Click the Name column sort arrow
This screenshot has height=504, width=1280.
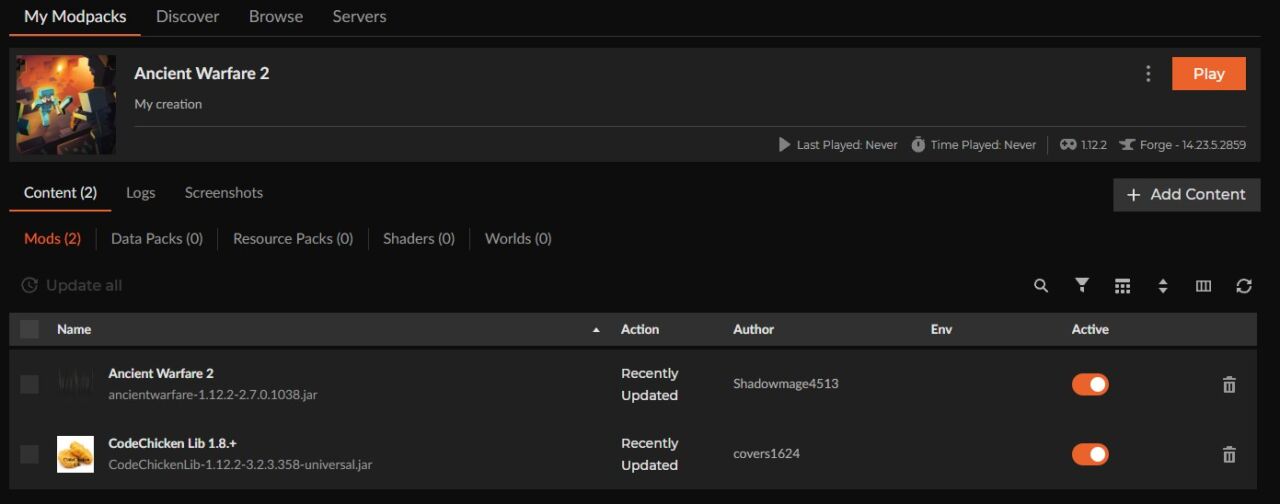click(597, 330)
